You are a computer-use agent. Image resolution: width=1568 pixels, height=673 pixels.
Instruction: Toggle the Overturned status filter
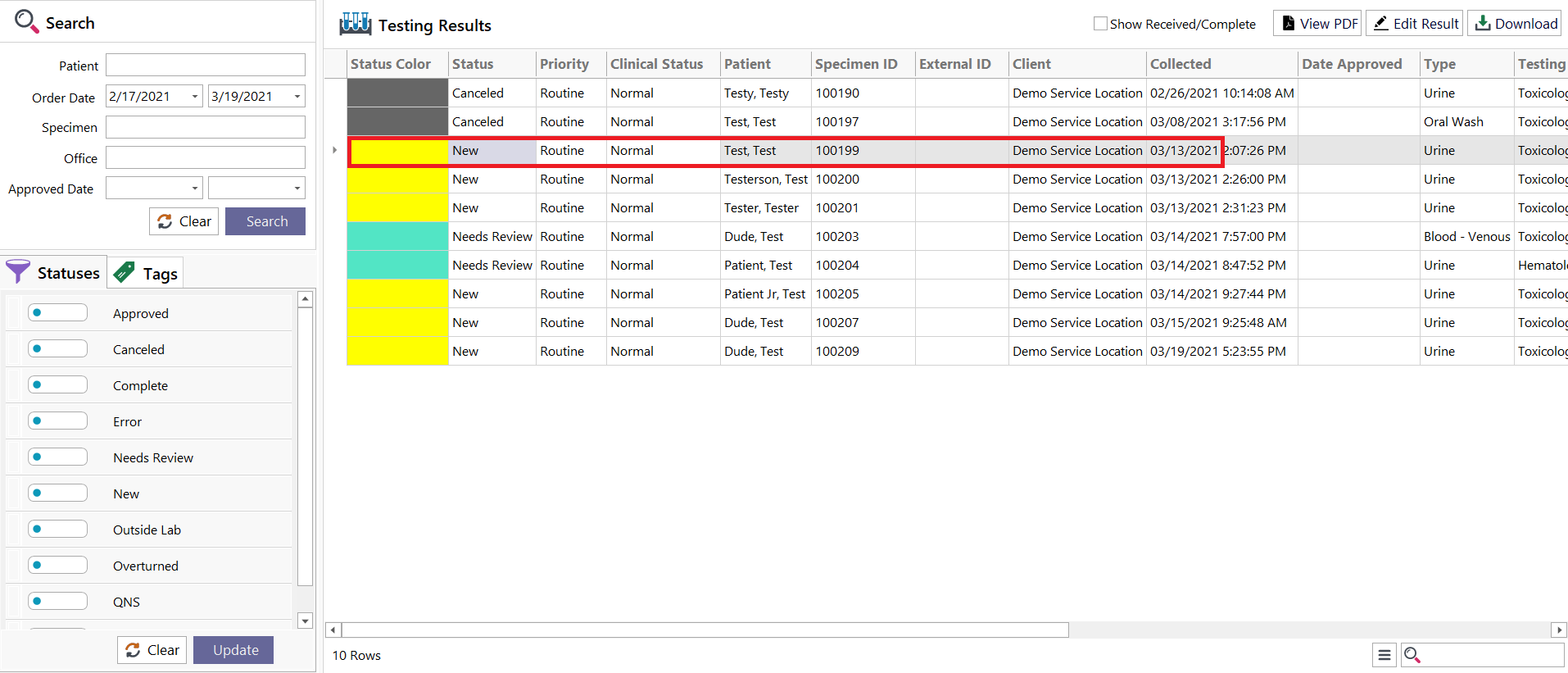[x=57, y=565]
